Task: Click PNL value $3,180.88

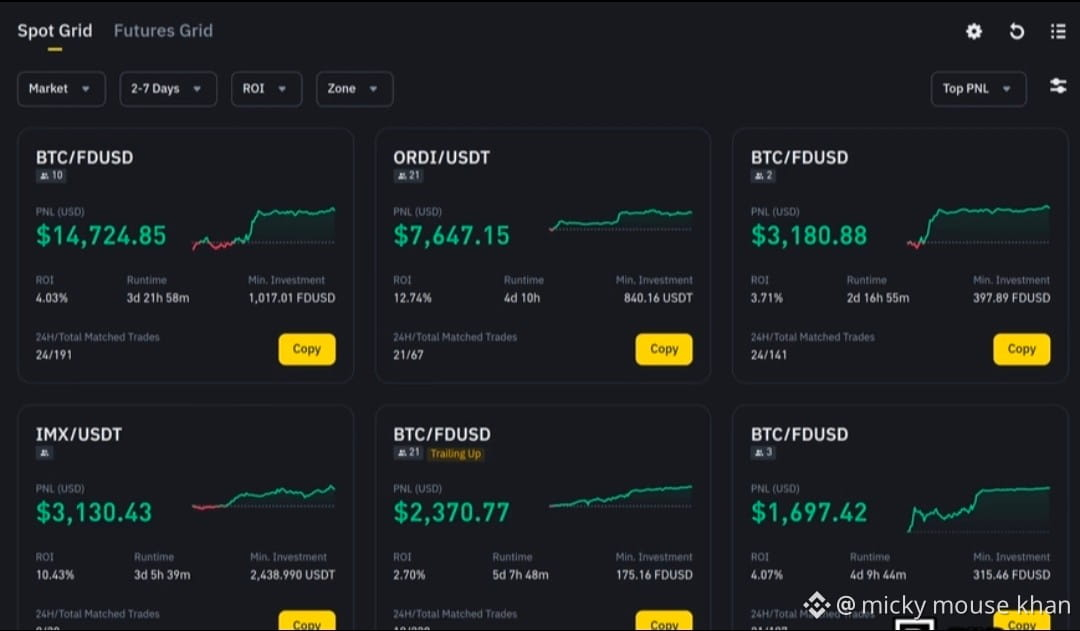Action: (x=809, y=236)
